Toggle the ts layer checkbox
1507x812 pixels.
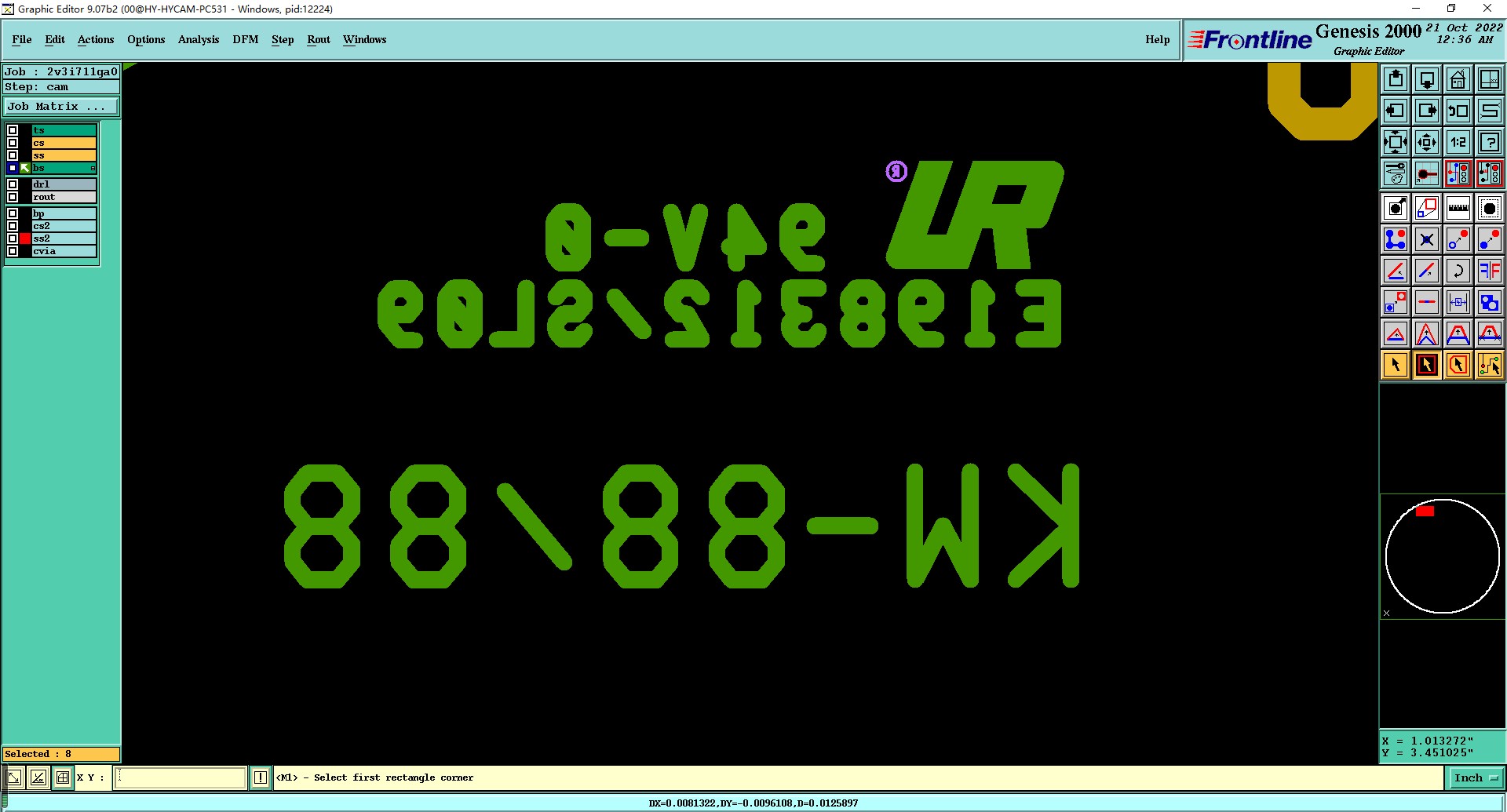(x=13, y=130)
